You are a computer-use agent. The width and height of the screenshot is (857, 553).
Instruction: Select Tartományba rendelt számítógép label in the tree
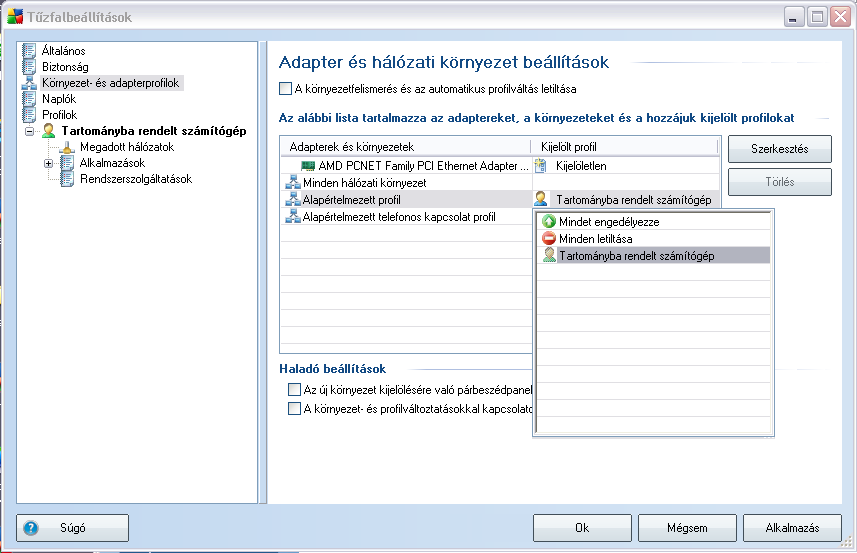154,131
